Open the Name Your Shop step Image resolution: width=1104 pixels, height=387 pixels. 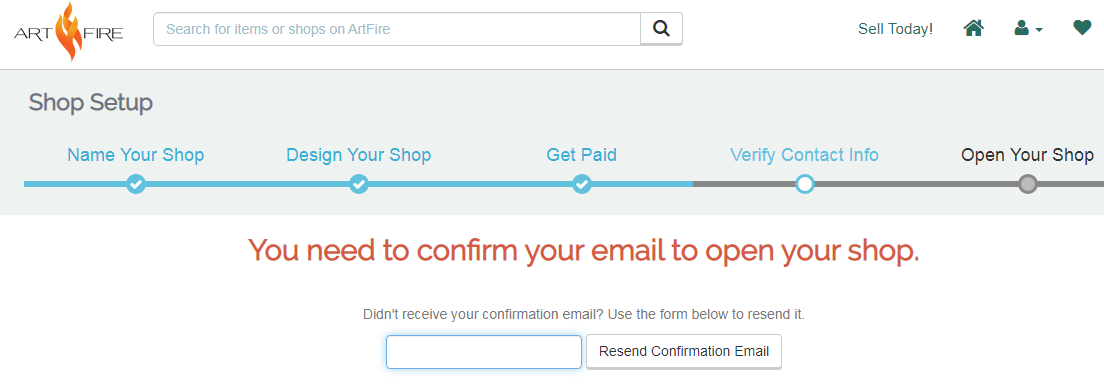136,155
